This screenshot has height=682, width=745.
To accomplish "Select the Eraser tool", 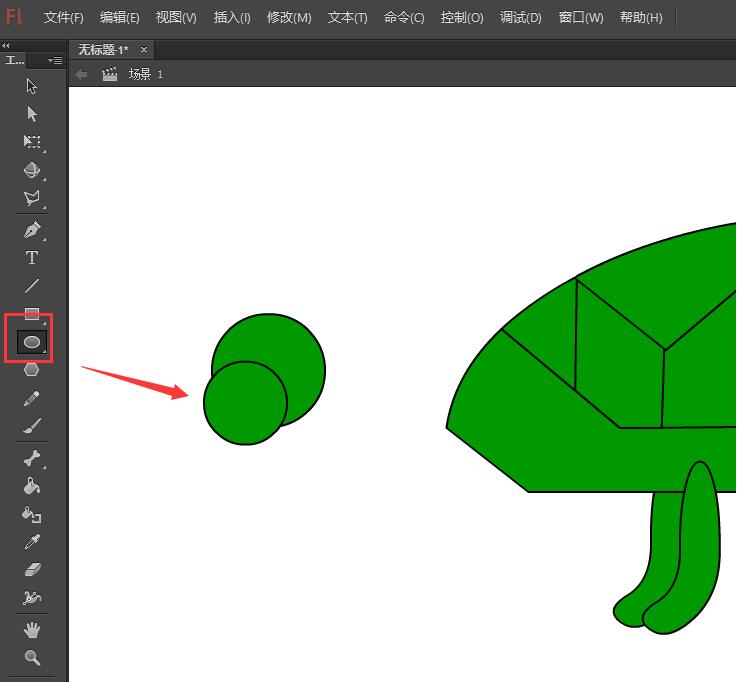I will pyautogui.click(x=32, y=570).
